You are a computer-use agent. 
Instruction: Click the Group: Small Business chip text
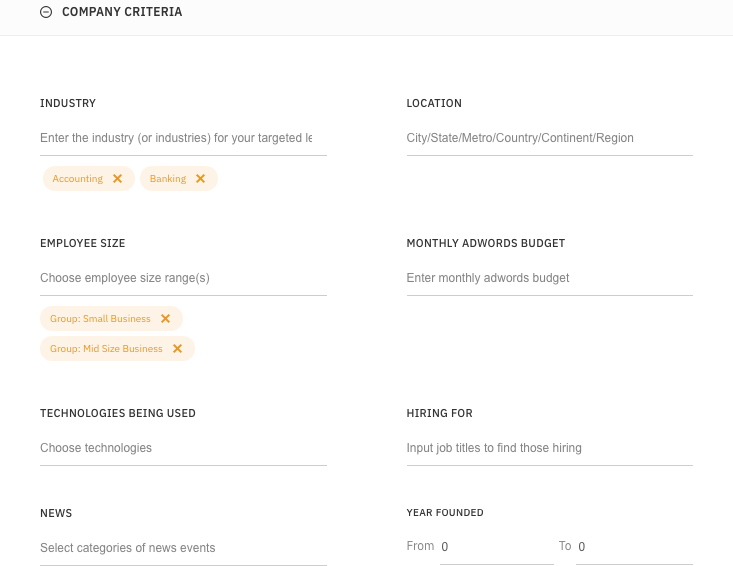click(100, 319)
